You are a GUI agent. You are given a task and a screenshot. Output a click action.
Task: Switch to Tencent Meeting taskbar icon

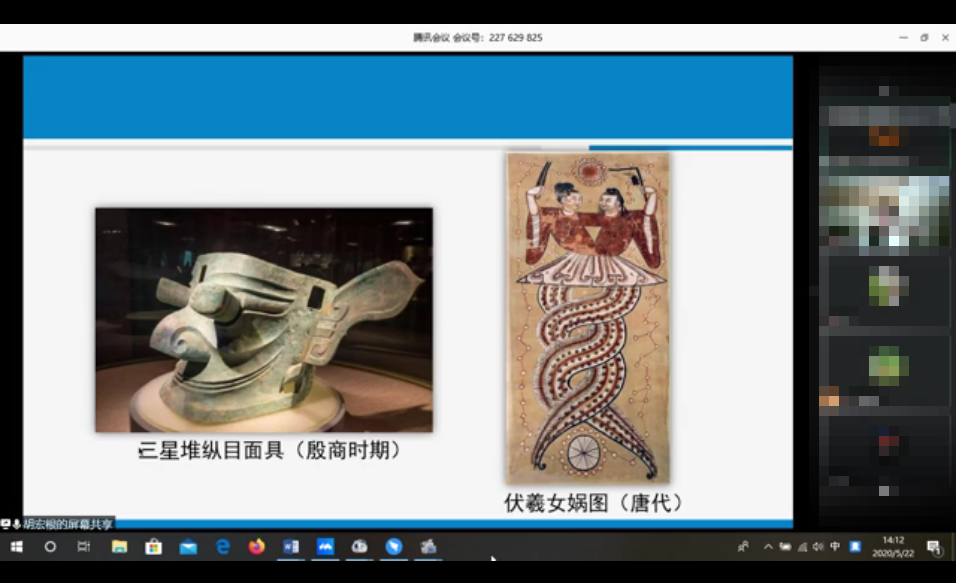coord(325,546)
